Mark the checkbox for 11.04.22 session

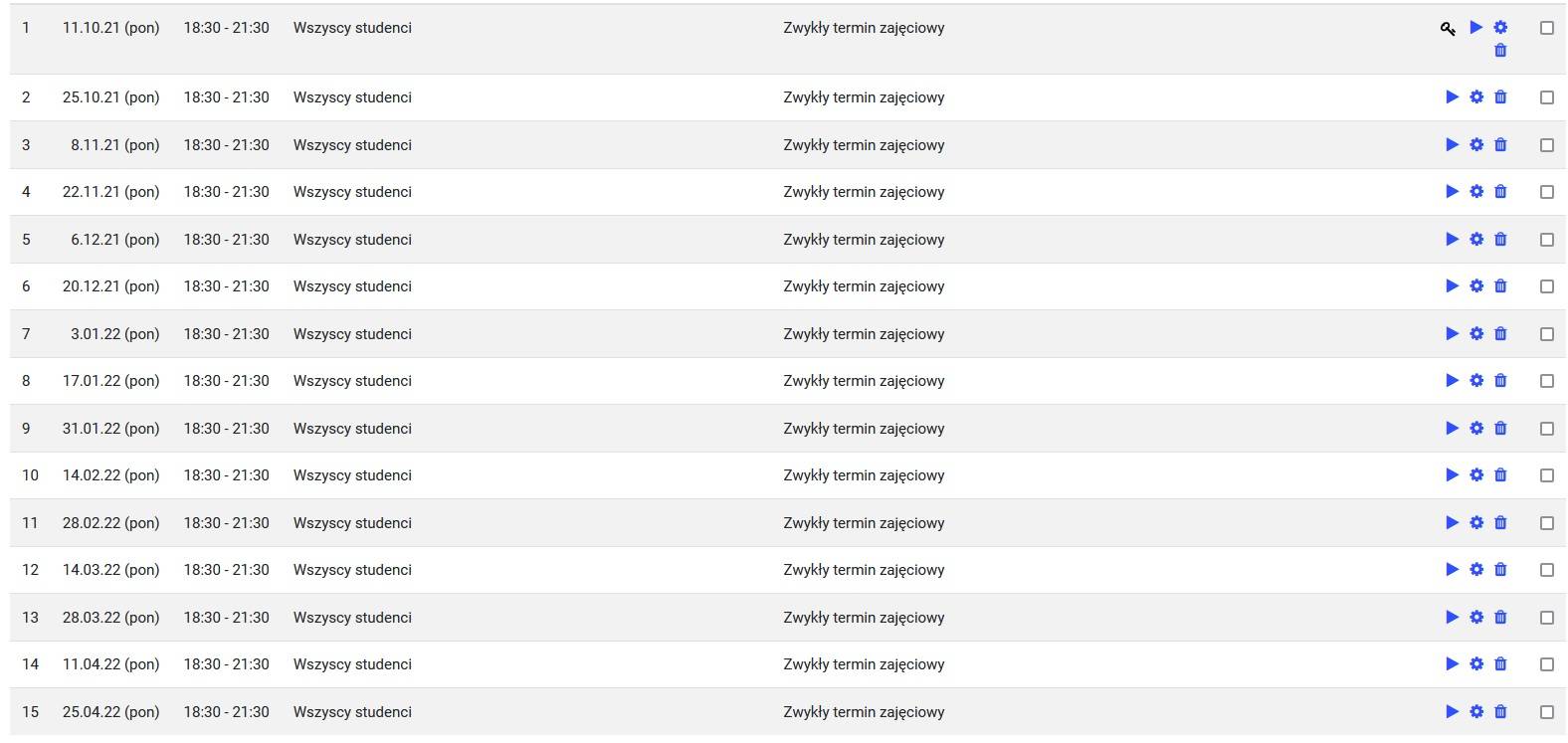(x=1546, y=664)
